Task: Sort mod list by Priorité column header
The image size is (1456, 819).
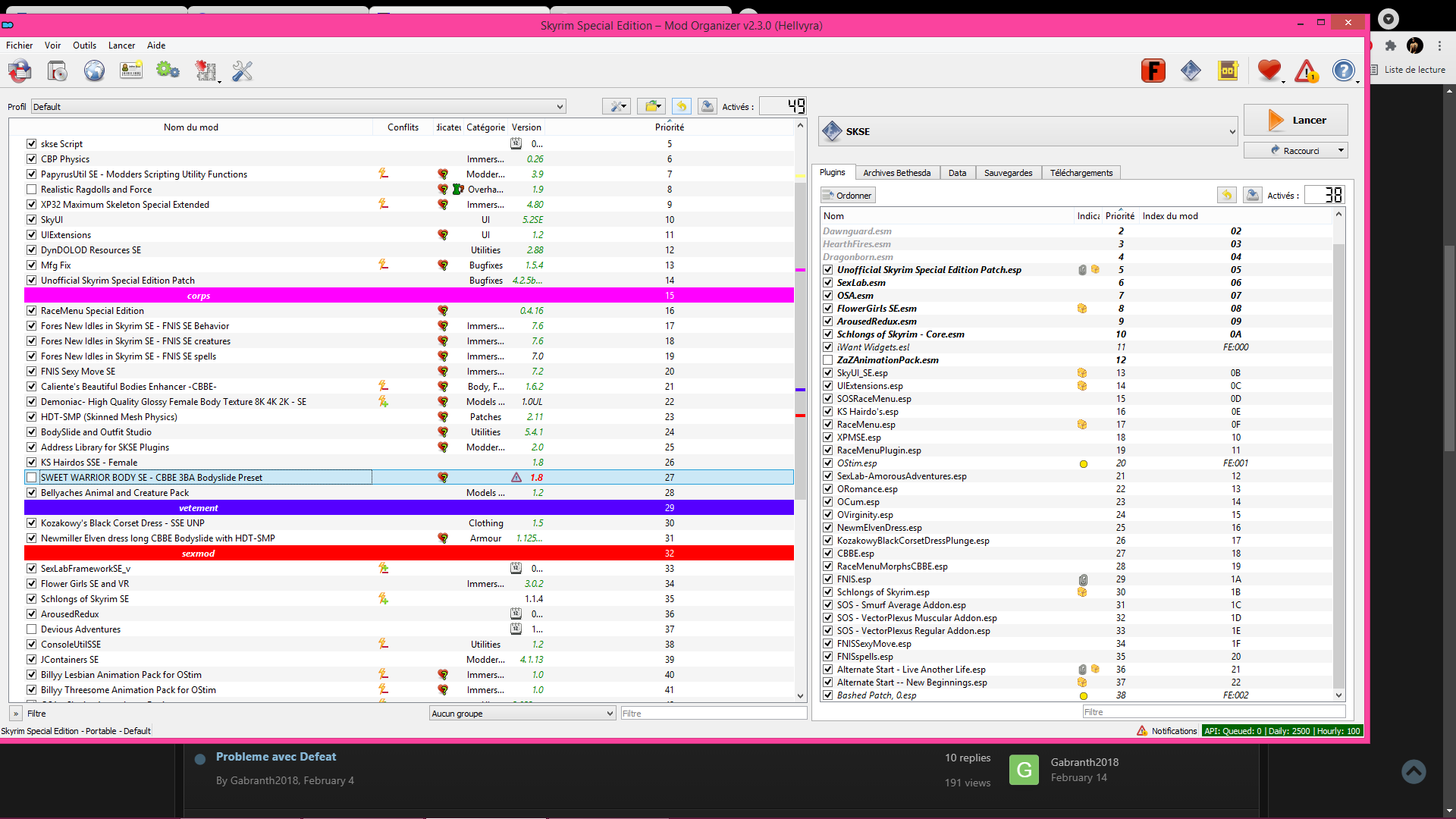Action: click(670, 127)
